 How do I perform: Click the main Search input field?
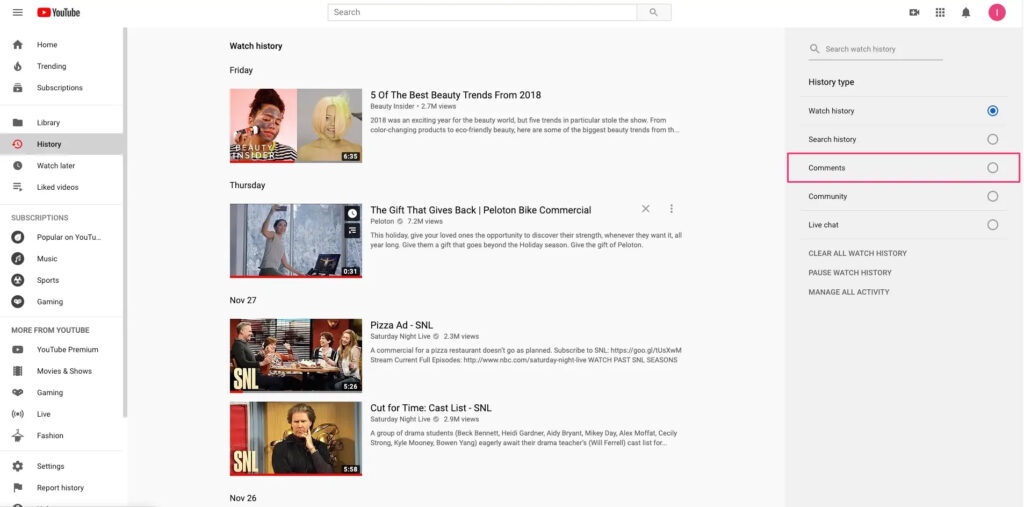click(482, 12)
